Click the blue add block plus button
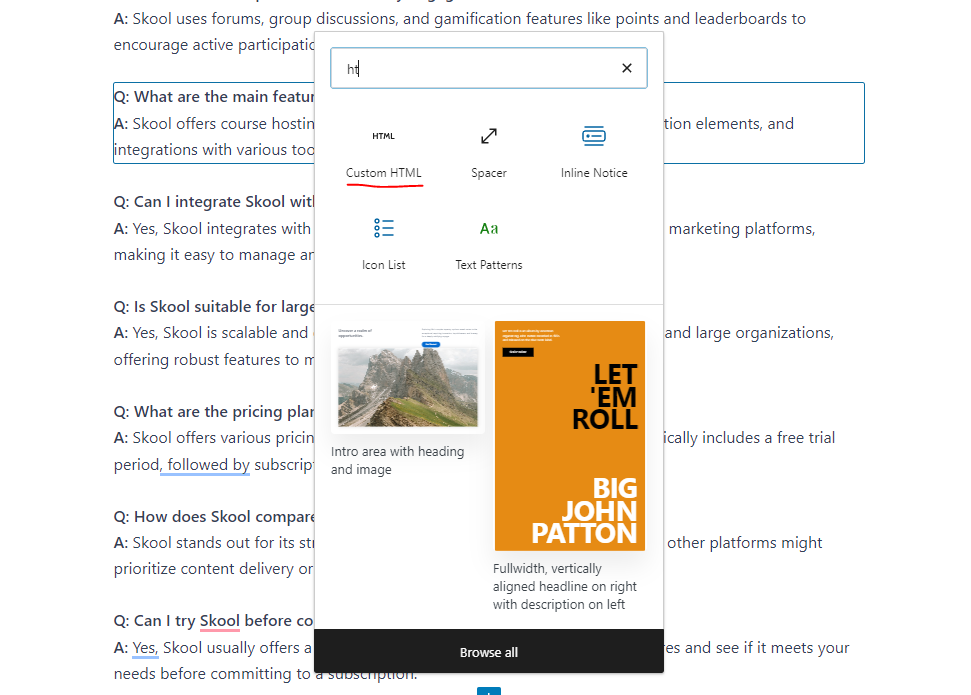 coord(489,691)
